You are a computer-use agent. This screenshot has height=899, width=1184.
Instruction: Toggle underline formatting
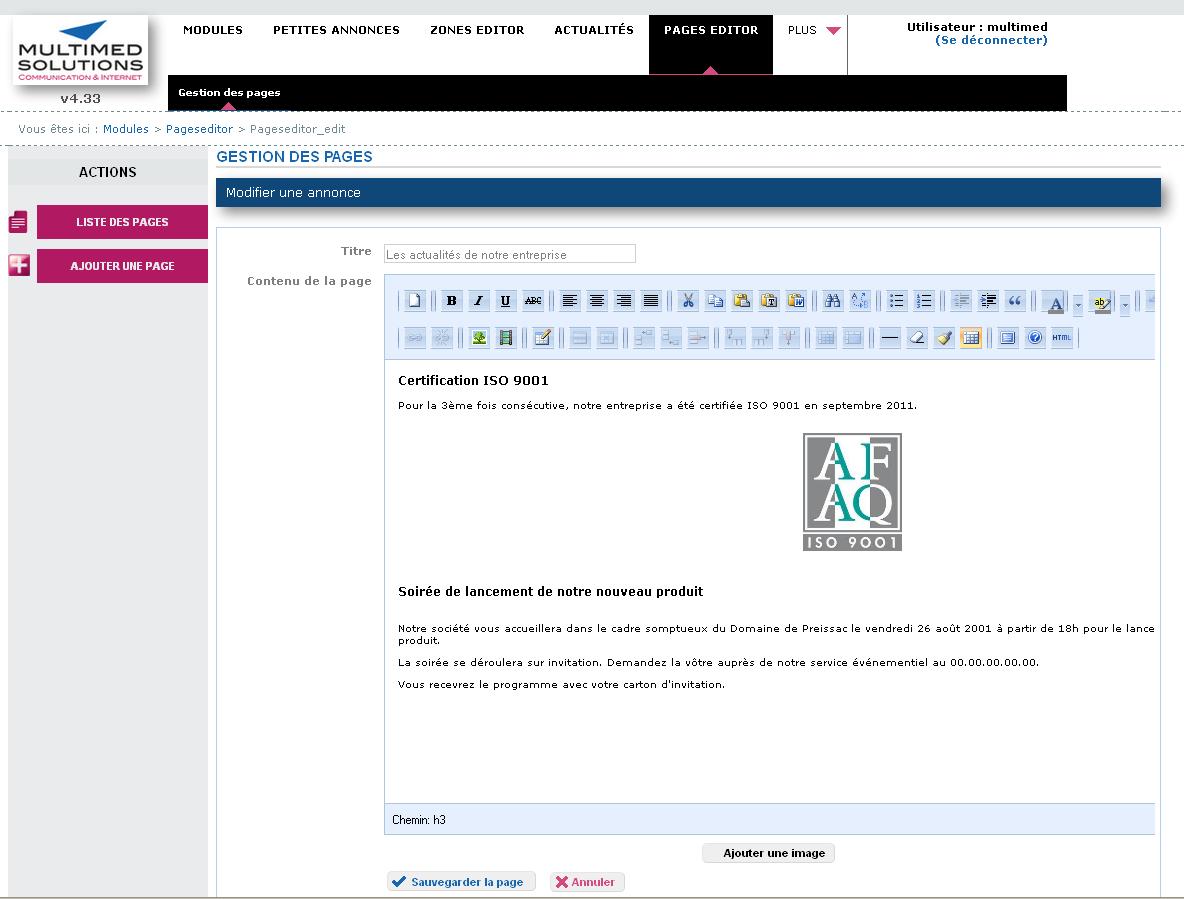click(x=506, y=300)
